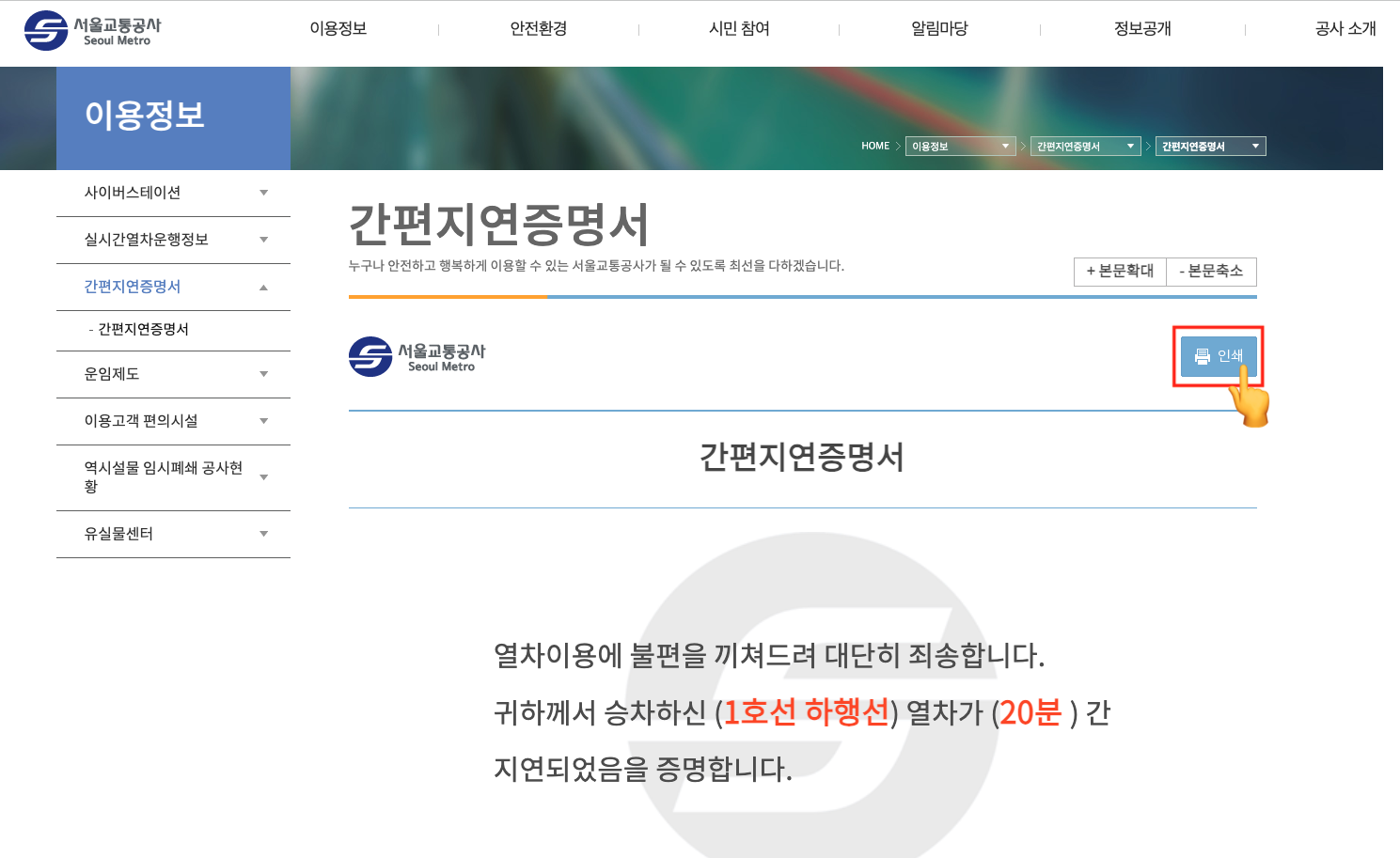Viewport: 1400px width, 858px height.
Task: Click the subtitle starting with 누구나 안전하고
Action: (596, 266)
